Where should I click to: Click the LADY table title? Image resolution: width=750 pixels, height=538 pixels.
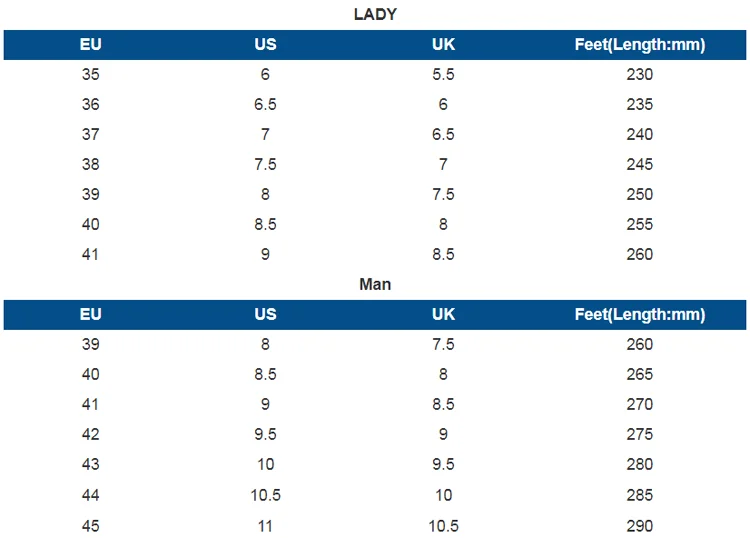375,14
